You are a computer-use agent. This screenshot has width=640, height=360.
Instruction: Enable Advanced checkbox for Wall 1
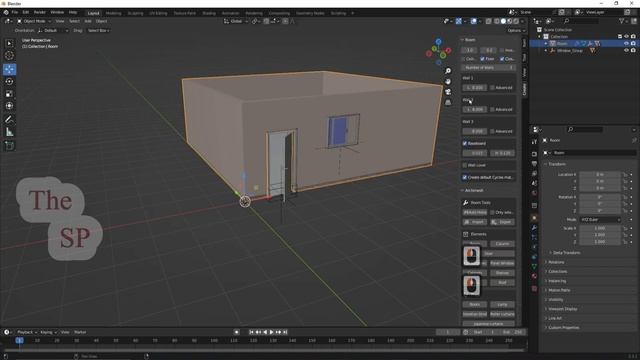pos(492,88)
